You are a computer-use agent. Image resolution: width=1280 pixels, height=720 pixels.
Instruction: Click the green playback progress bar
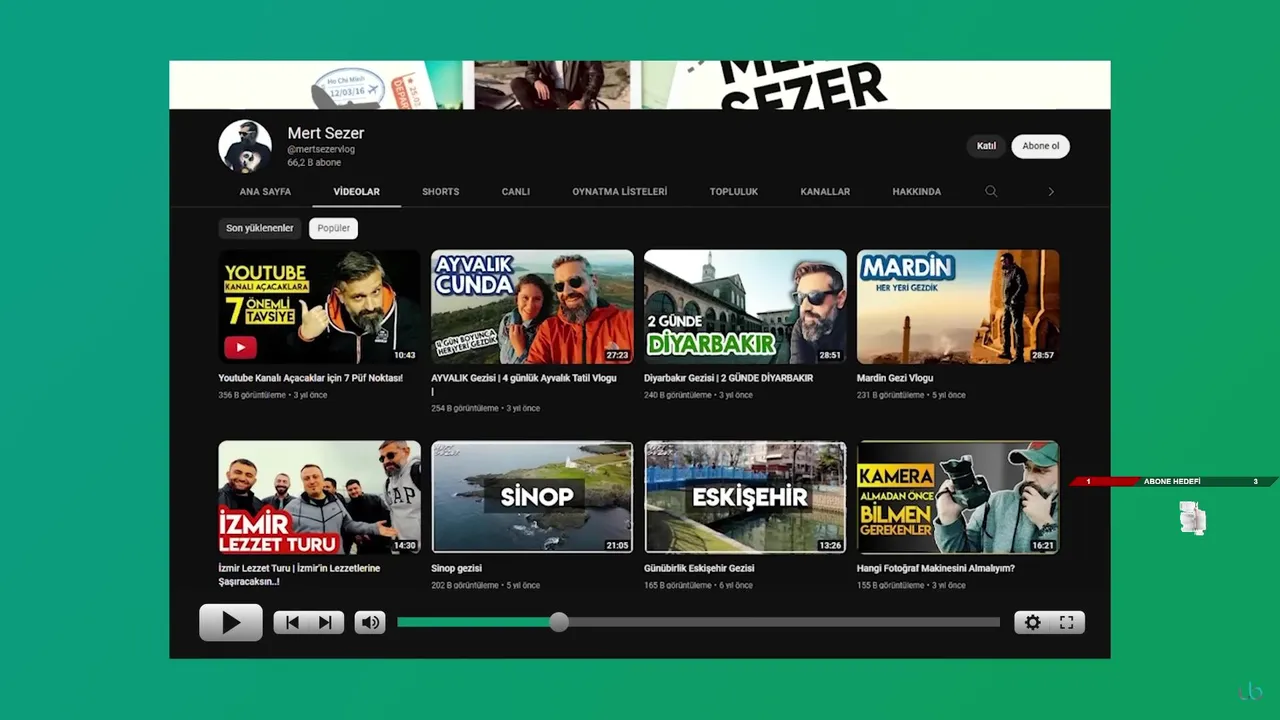[478, 622]
